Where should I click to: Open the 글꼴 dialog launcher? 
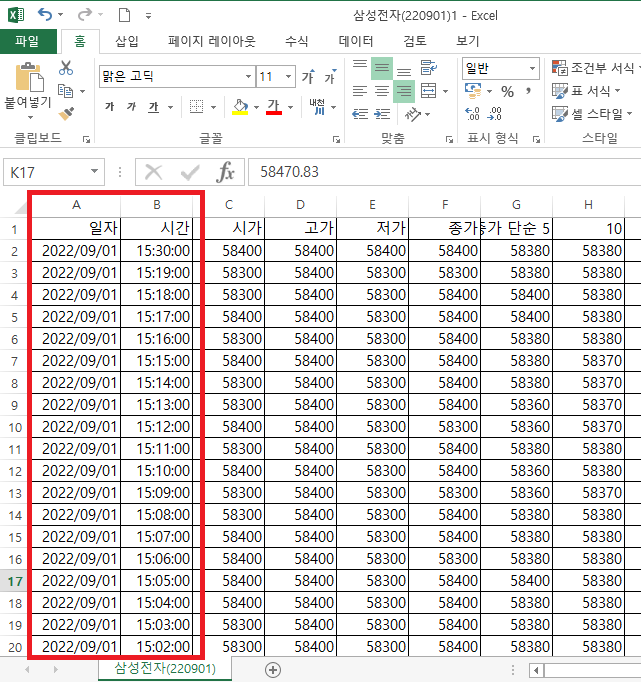(336, 139)
